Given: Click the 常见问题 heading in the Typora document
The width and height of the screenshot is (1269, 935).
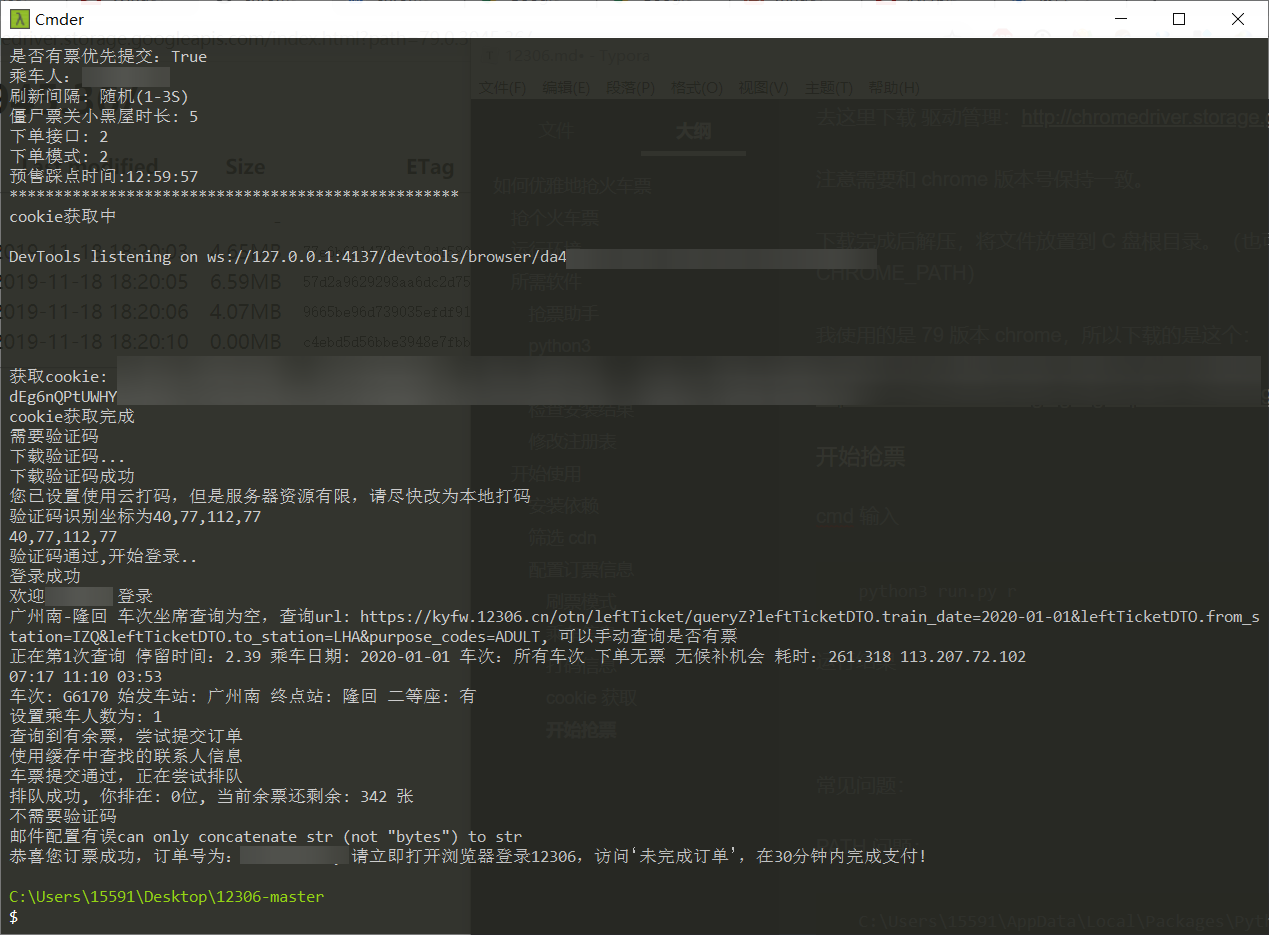Looking at the screenshot, I should click(x=860, y=785).
